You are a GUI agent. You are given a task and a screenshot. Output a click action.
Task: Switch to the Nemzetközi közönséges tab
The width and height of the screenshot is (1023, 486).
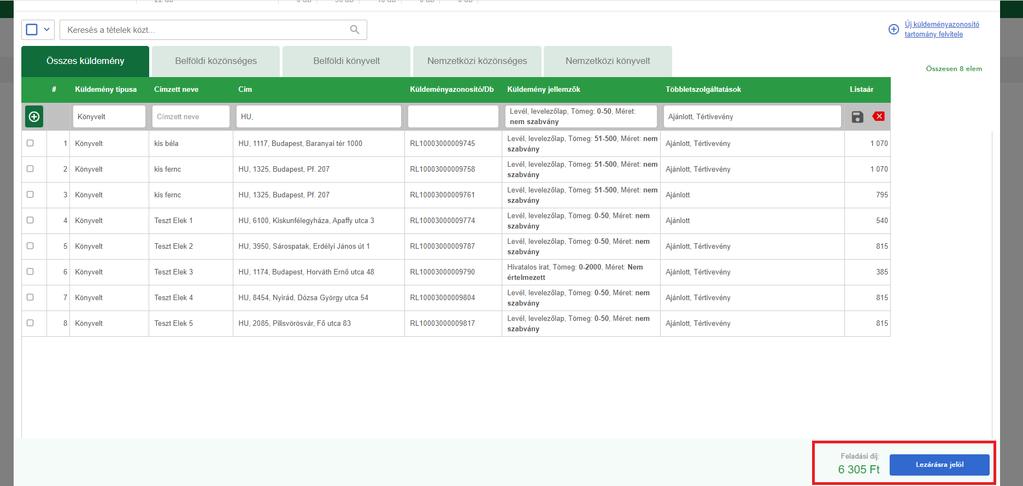tap(477, 61)
